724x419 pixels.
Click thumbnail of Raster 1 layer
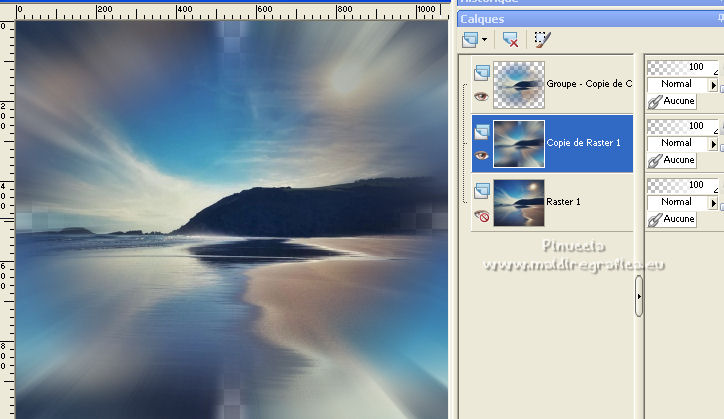coord(519,203)
